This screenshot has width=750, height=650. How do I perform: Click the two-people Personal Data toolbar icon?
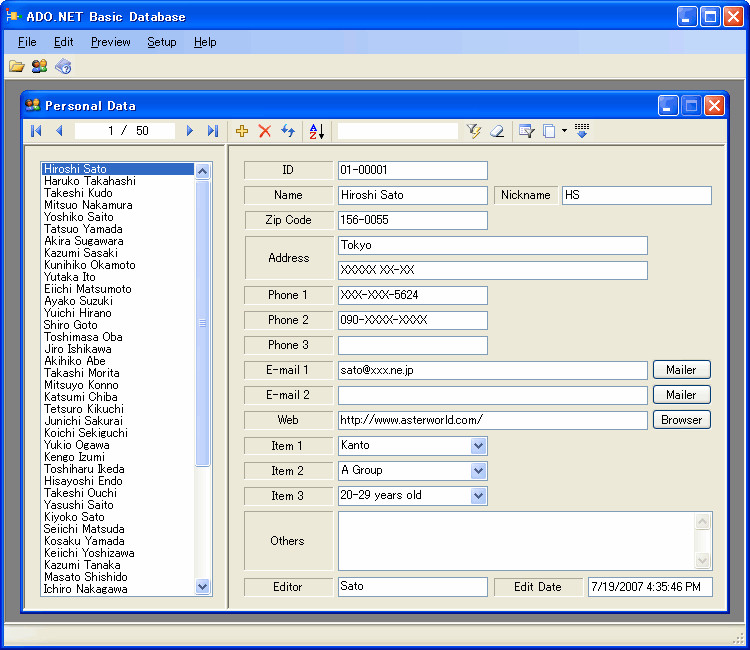pyautogui.click(x=40, y=66)
